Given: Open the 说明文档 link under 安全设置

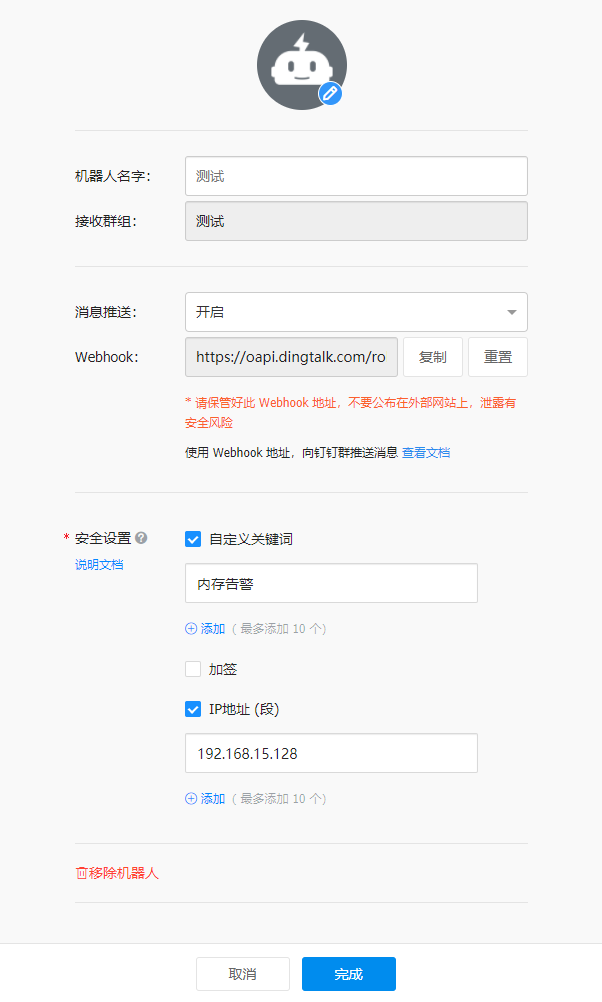Looking at the screenshot, I should pyautogui.click(x=98, y=563).
